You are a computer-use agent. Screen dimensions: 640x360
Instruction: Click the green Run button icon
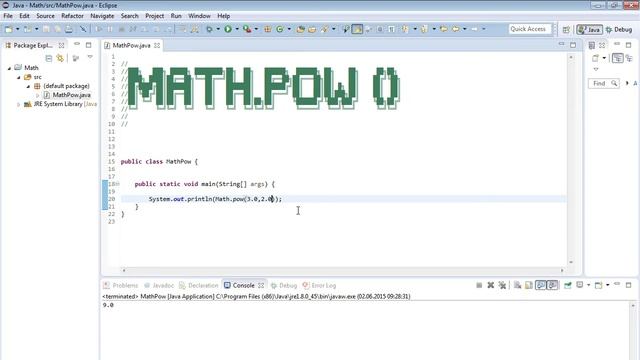click(228, 29)
